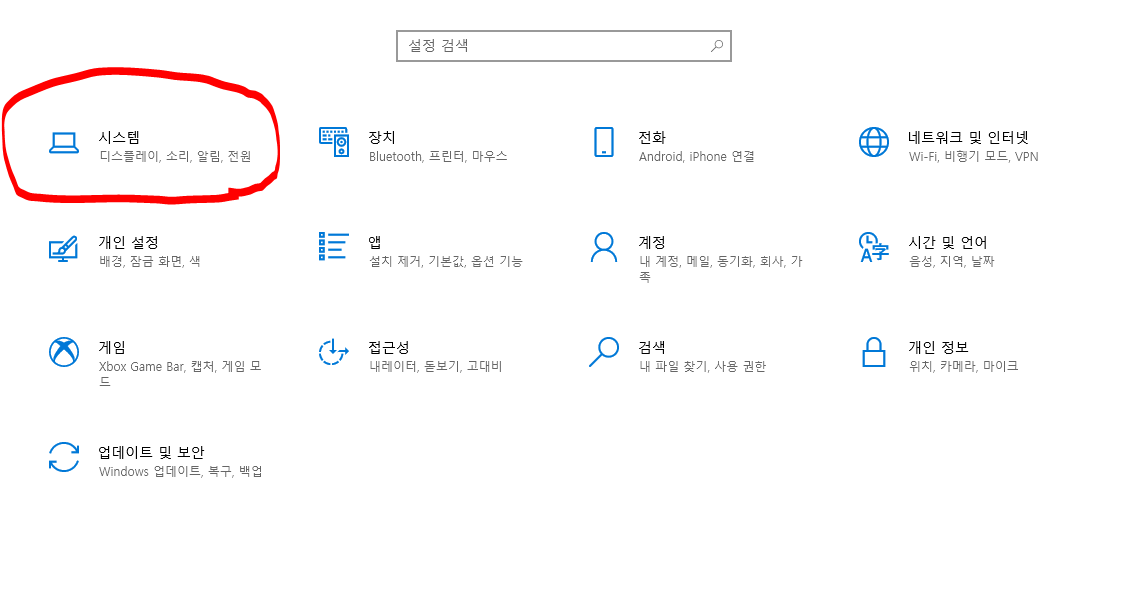Select the 전화 phone icon
The width and height of the screenshot is (1145, 595).
coord(604,142)
